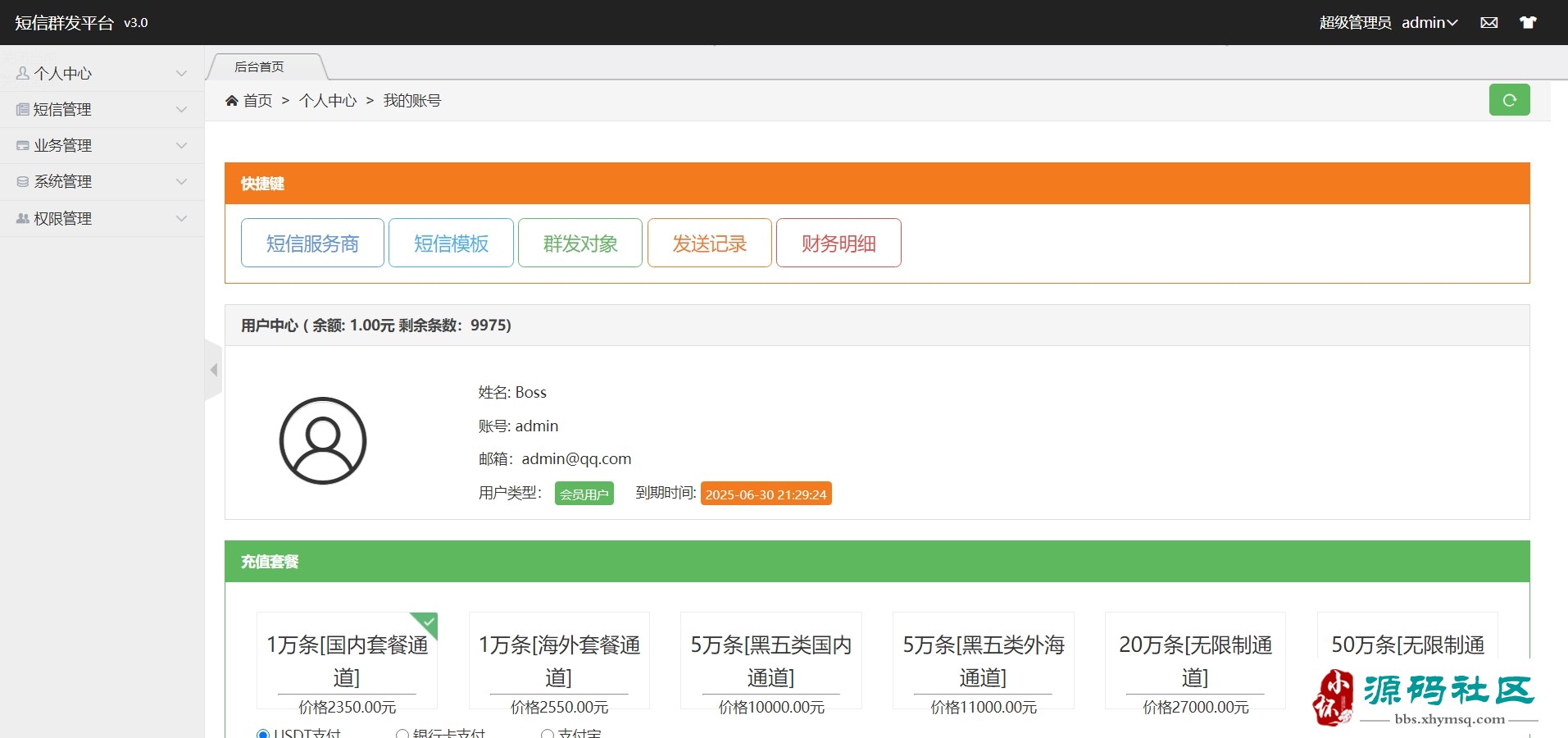Open the 财务明细 shortcut button
Screen dimensions: 1568x738
coord(839,244)
